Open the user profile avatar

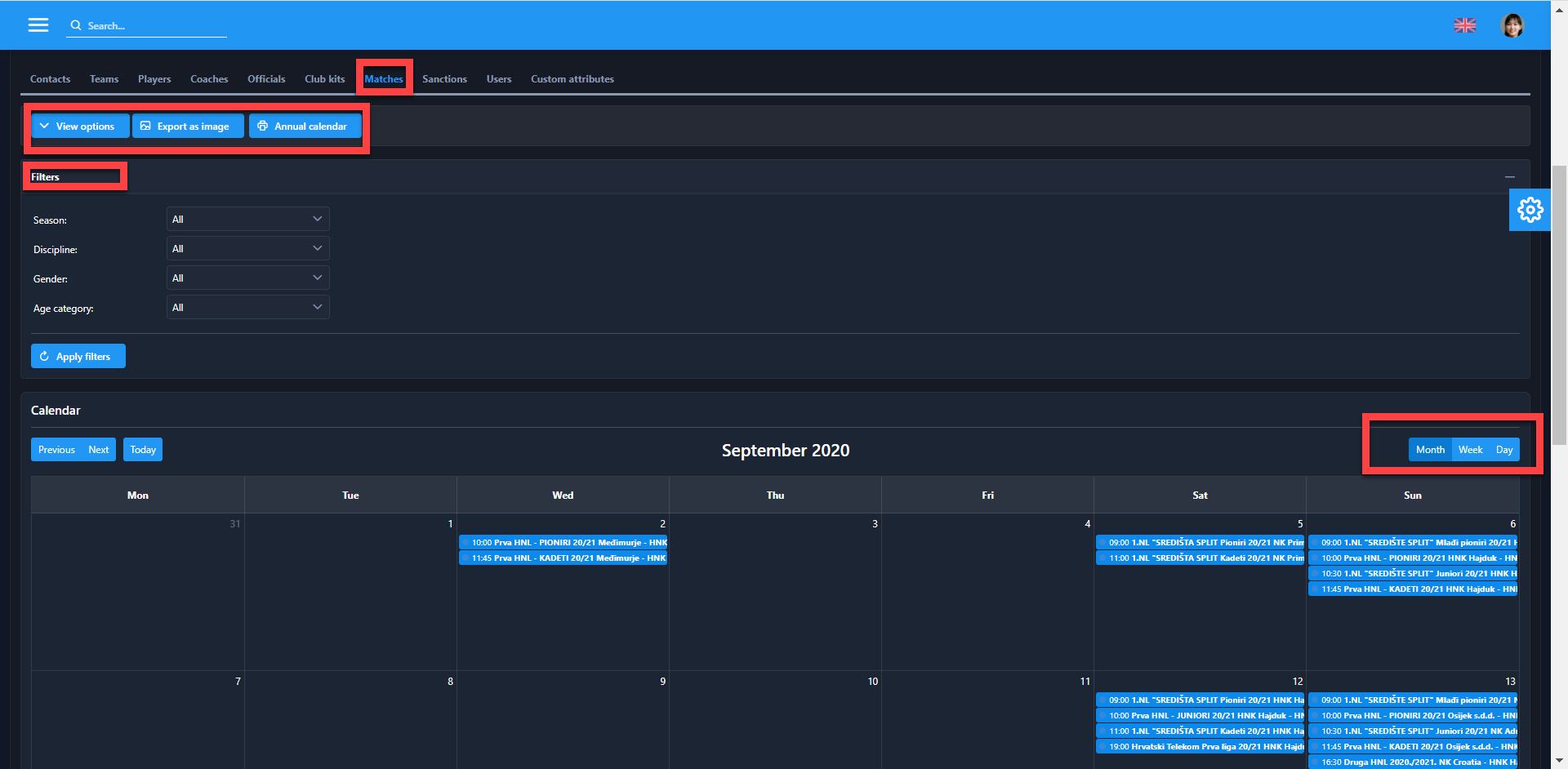pos(1512,25)
